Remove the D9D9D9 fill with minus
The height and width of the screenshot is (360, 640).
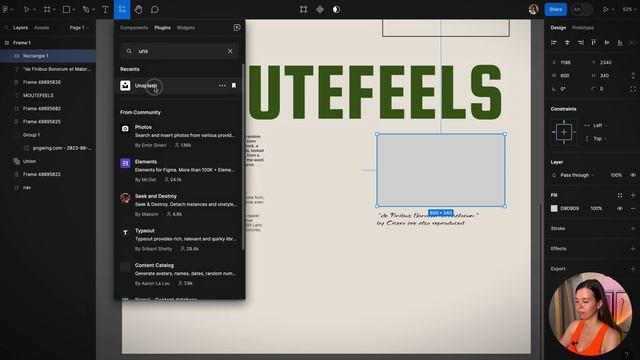pos(633,208)
